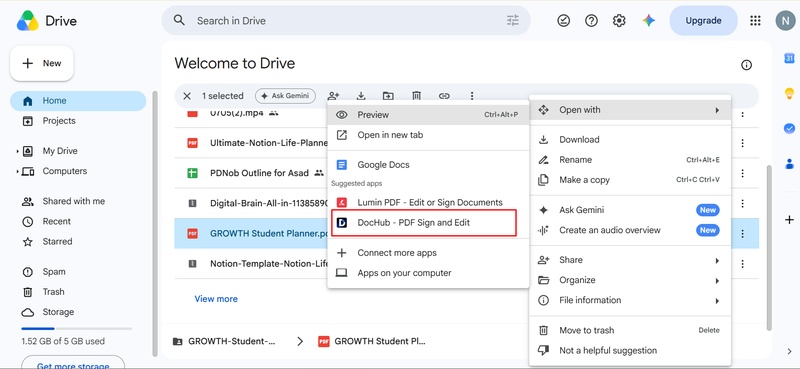
Task: Click the copy link toolbar icon
Action: [444, 96]
